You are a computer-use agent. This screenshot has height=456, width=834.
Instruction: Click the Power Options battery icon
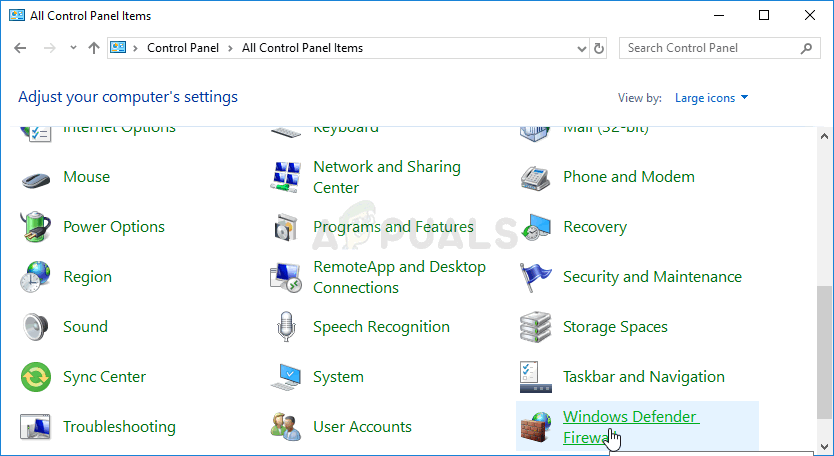[36, 227]
